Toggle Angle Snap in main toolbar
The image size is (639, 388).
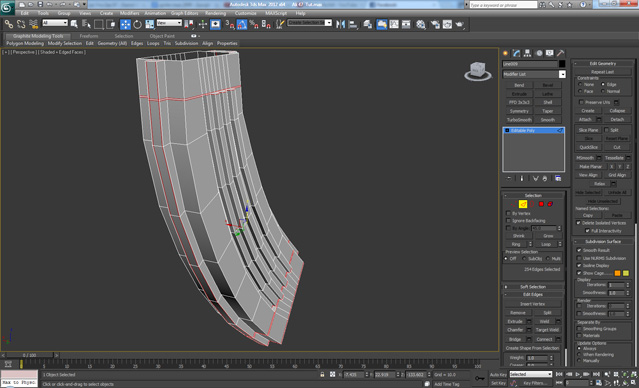242,24
